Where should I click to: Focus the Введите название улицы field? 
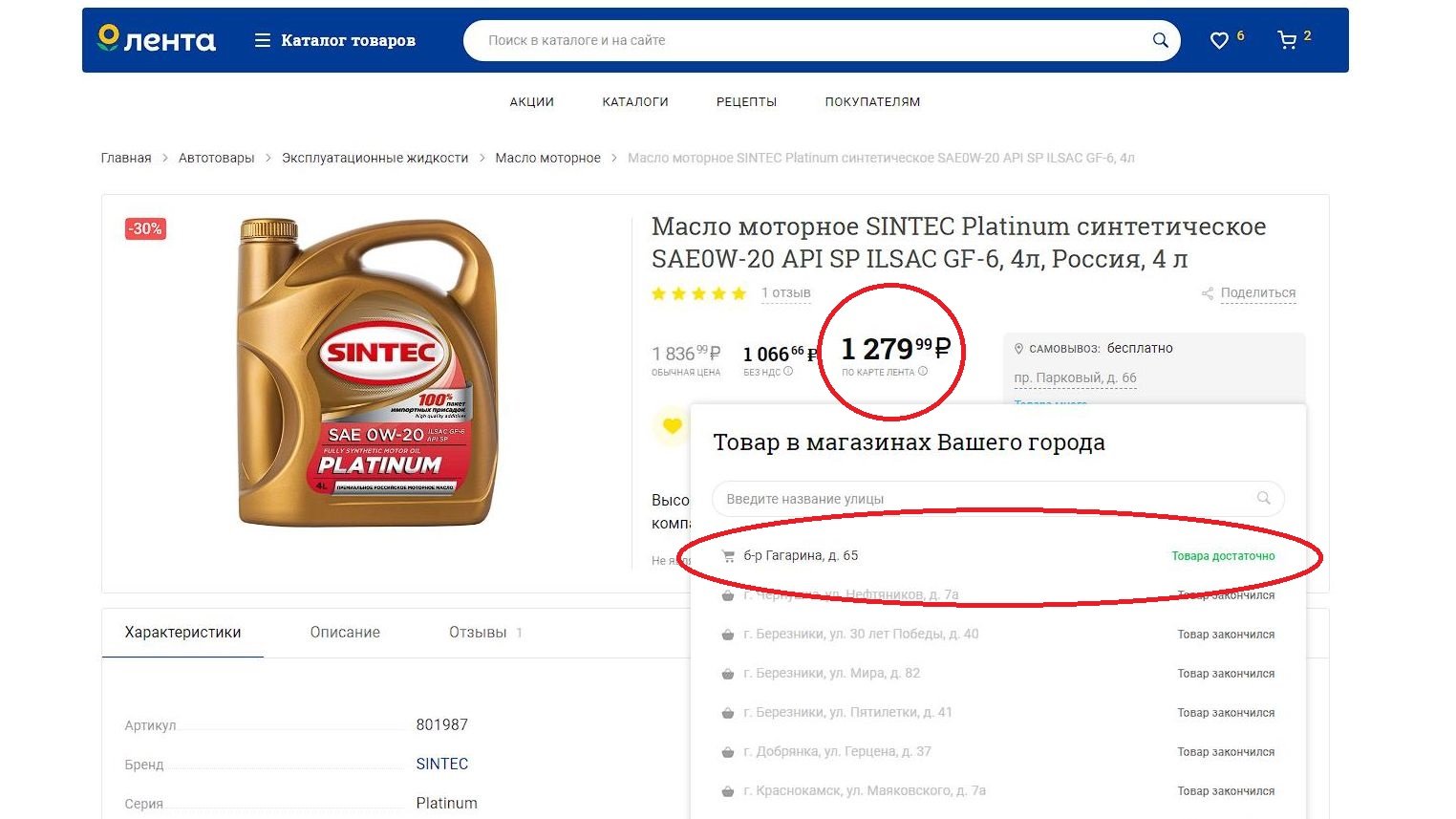click(997, 499)
